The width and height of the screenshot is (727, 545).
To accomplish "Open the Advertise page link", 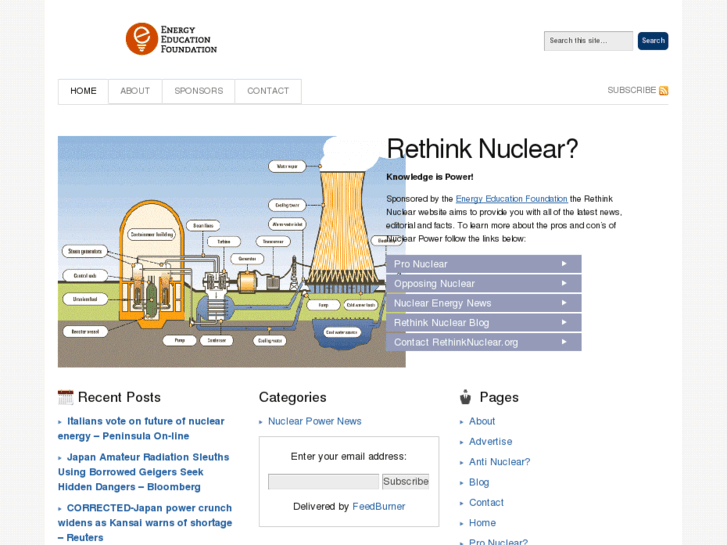I will point(491,442).
